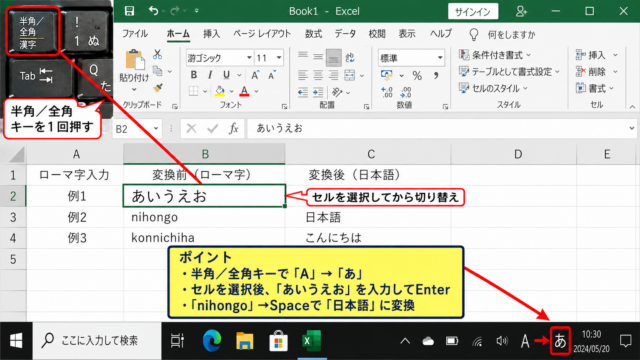Image resolution: width=640 pixels, height=360 pixels.
Task: Switch to the データ tab
Action: point(345,34)
